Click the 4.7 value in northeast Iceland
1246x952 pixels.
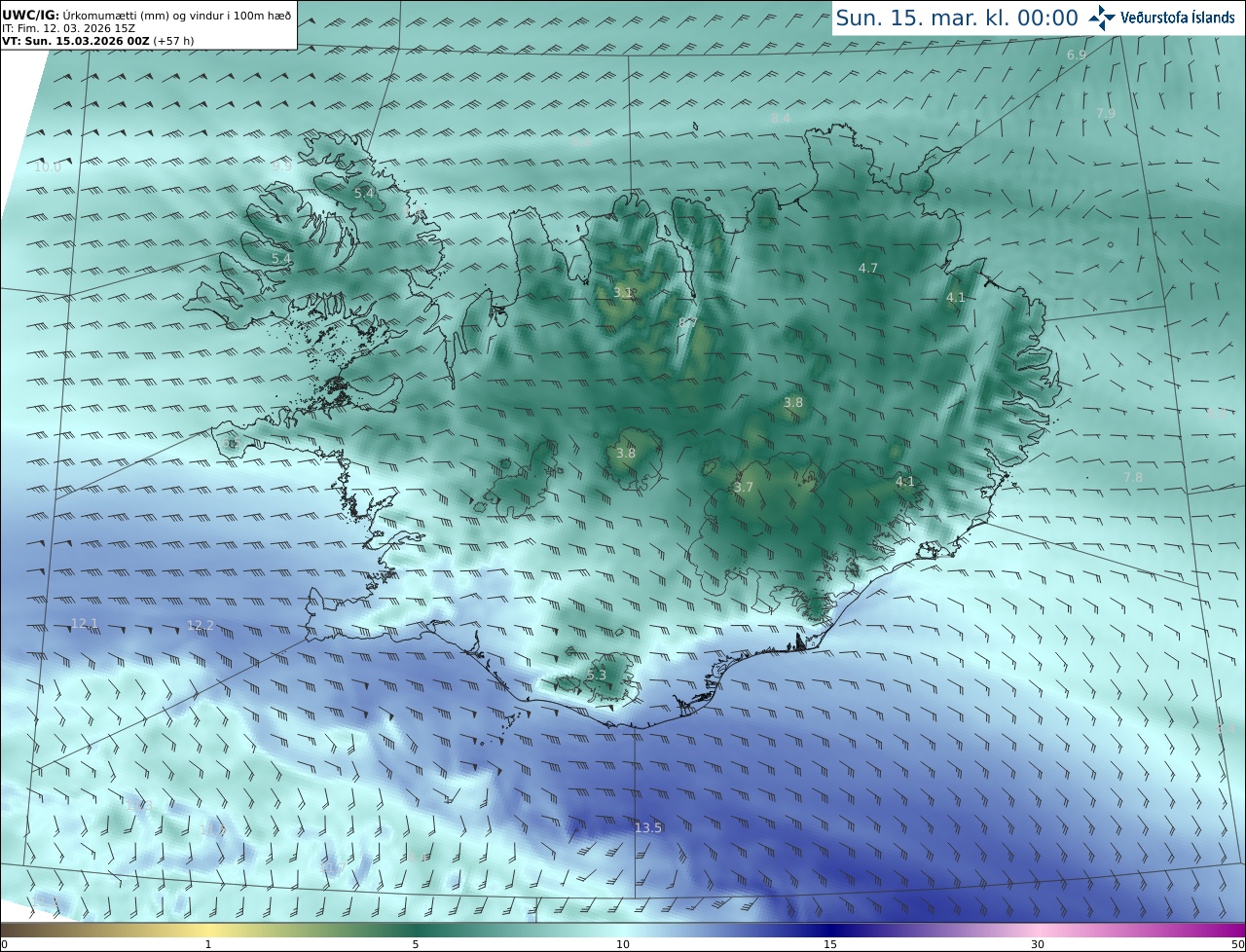pyautogui.click(x=868, y=268)
